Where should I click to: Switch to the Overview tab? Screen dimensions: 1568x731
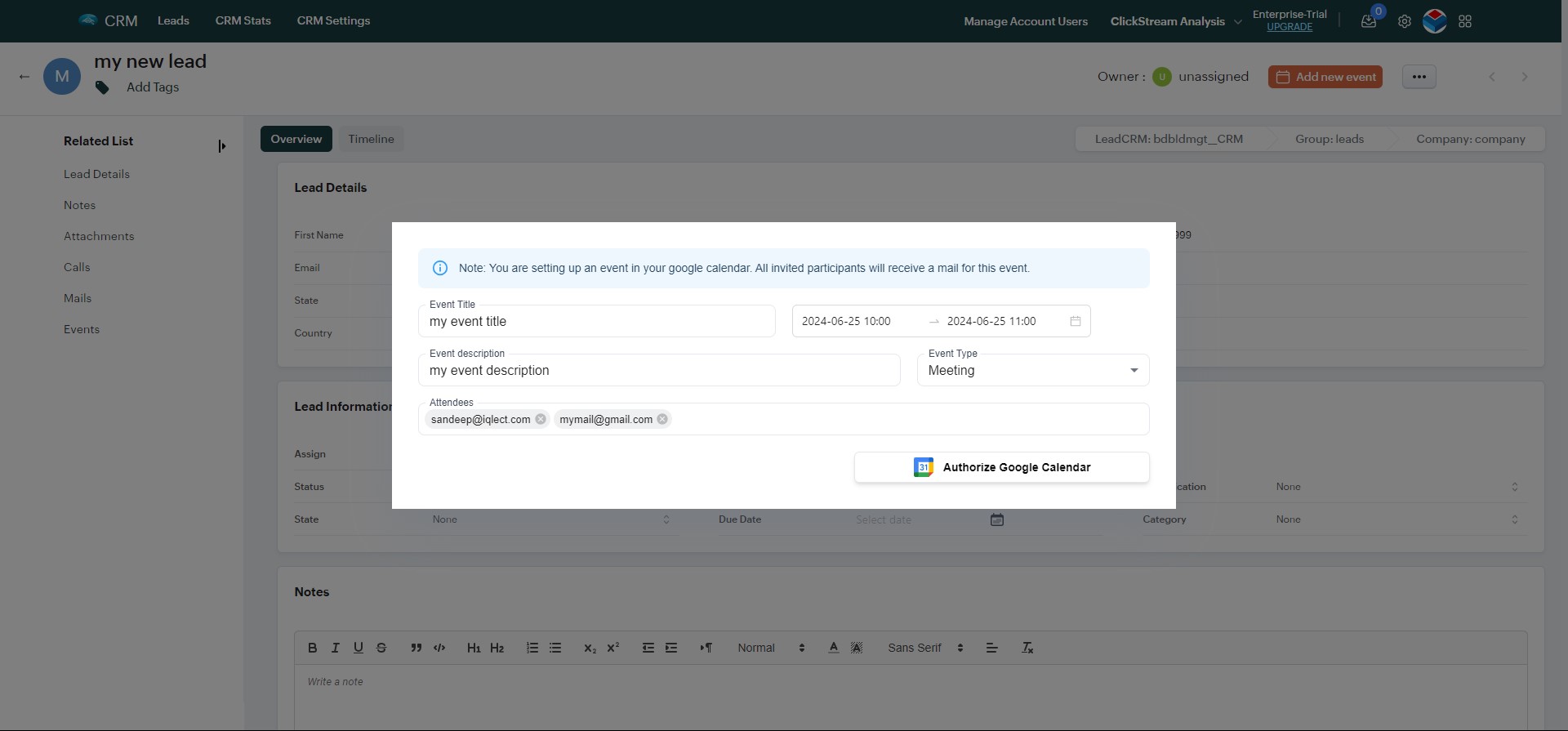[x=296, y=139]
